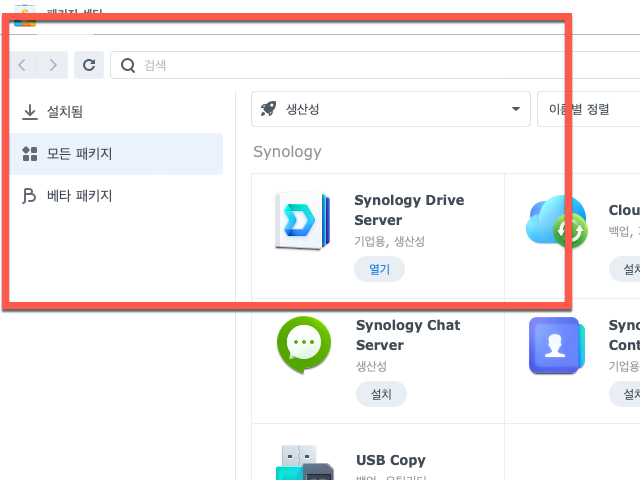Click 기업용, 생산성 tags under Drive Server

[389, 241]
